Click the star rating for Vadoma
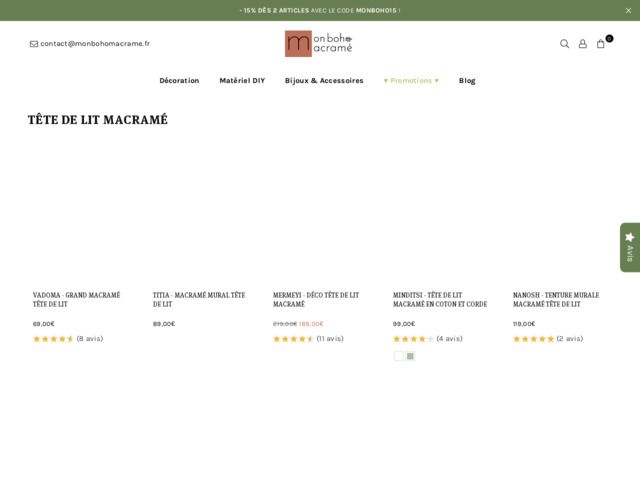The image size is (640, 480). (53, 339)
